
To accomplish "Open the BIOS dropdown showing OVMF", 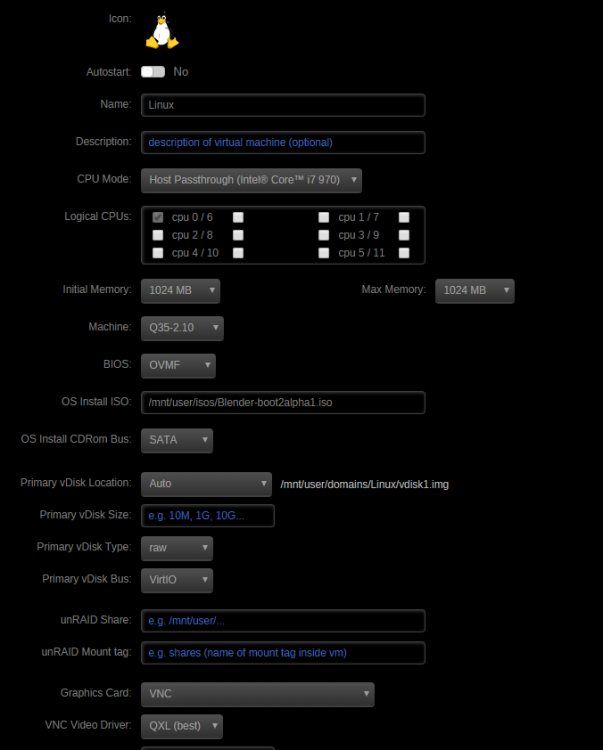I will point(178,365).
